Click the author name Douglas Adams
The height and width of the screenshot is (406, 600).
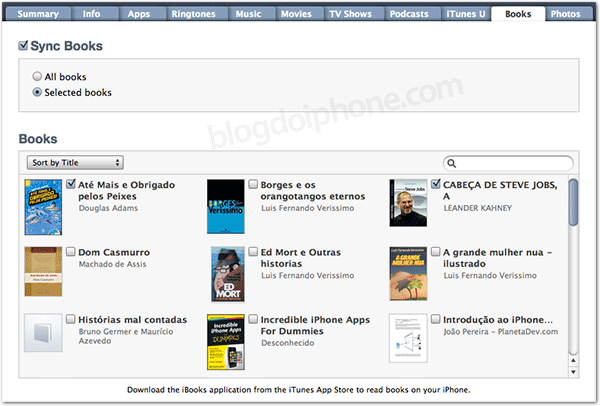108,208
